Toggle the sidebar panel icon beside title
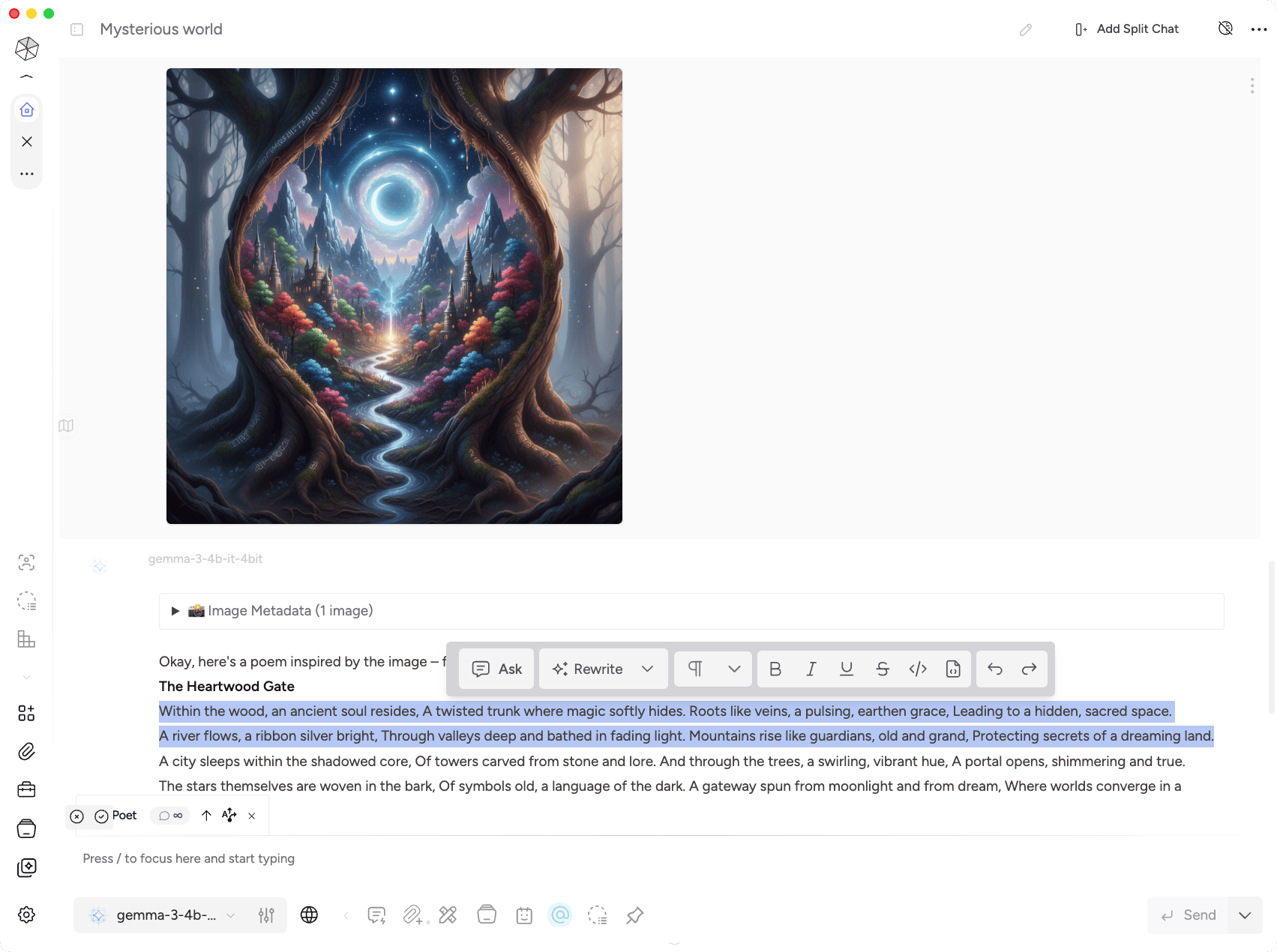The image size is (1277, 952). tap(76, 29)
